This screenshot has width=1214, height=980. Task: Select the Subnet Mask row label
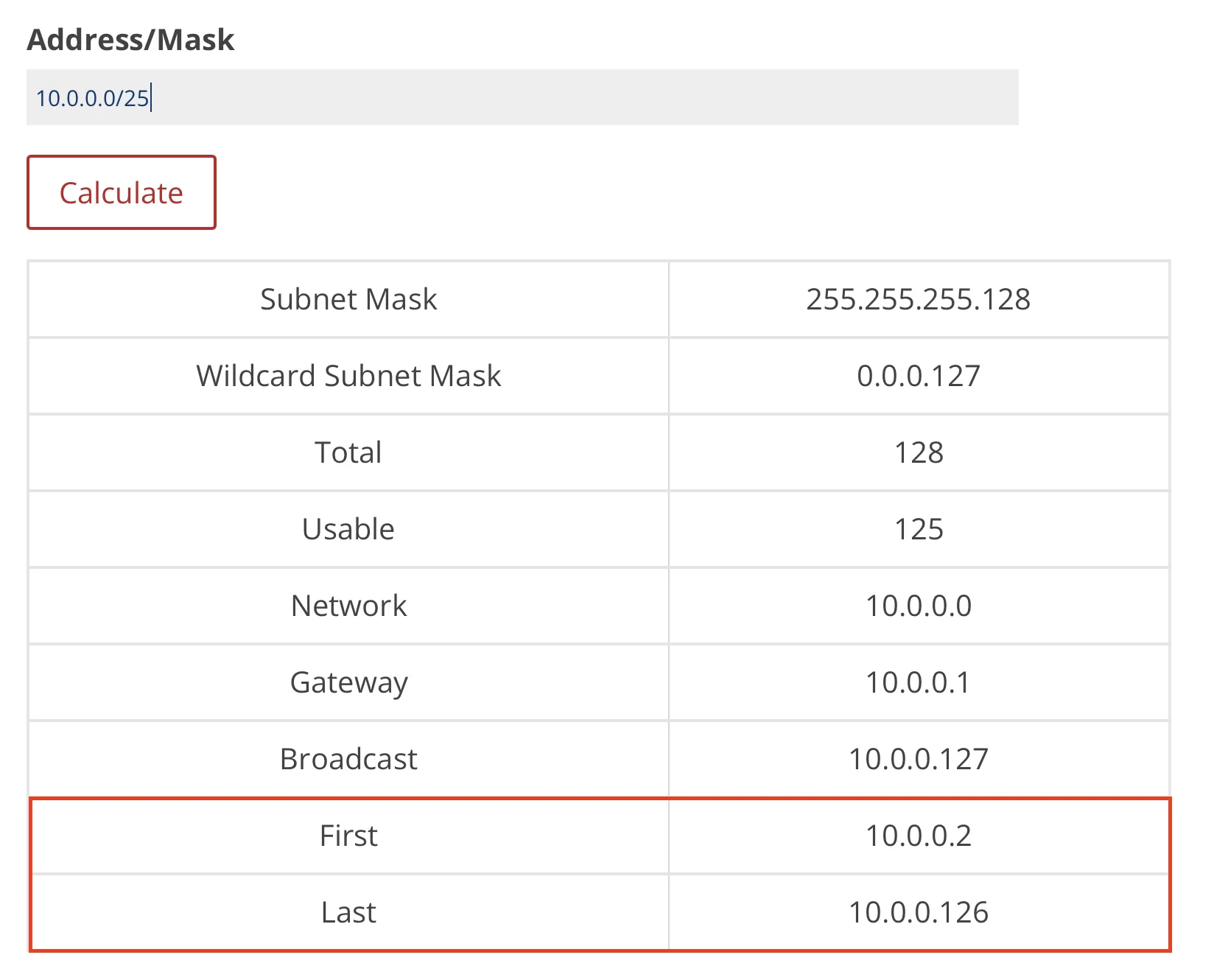(348, 299)
